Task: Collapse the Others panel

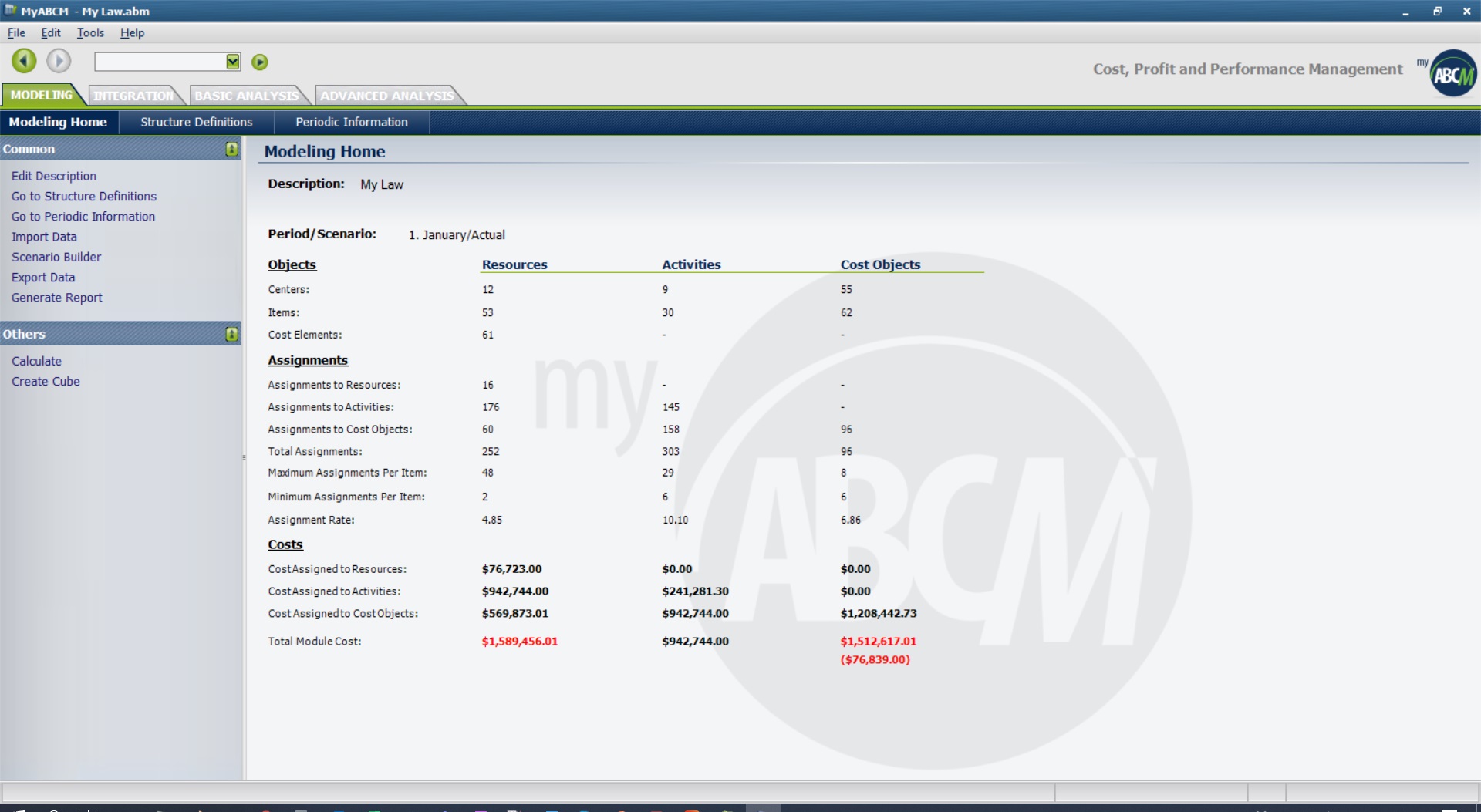Action: pyautogui.click(x=231, y=334)
